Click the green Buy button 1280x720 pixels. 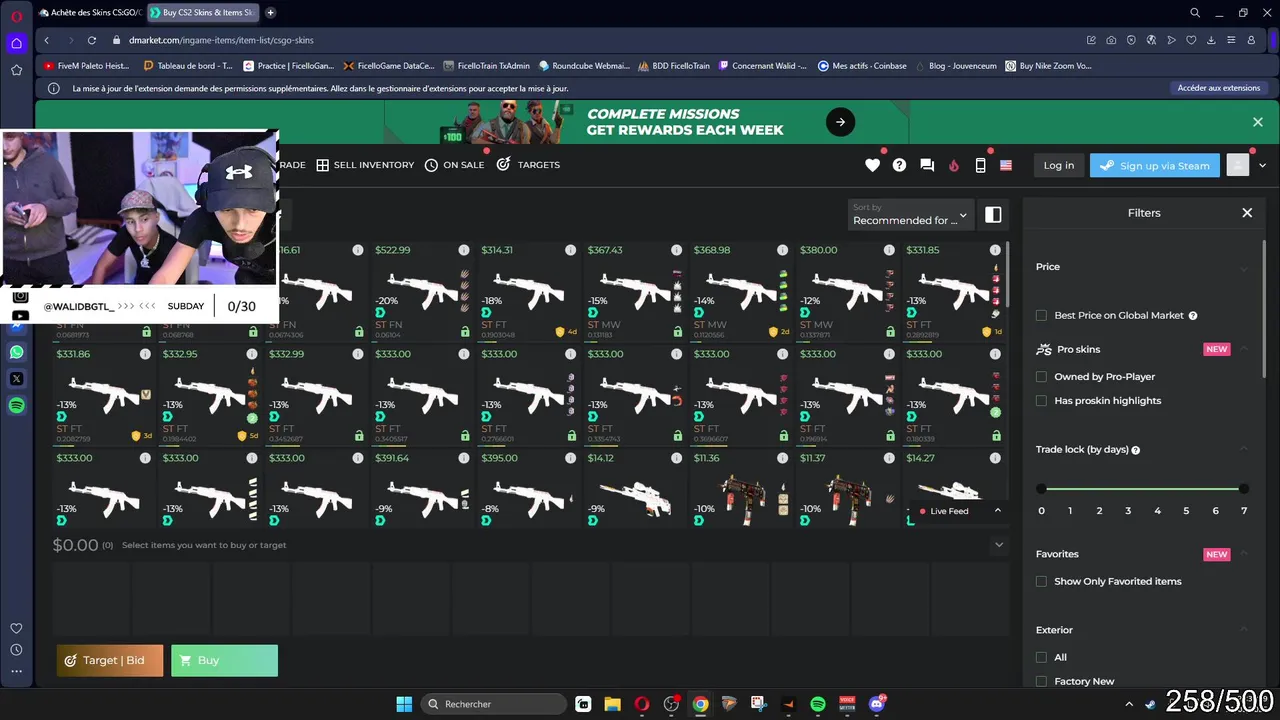pos(224,660)
